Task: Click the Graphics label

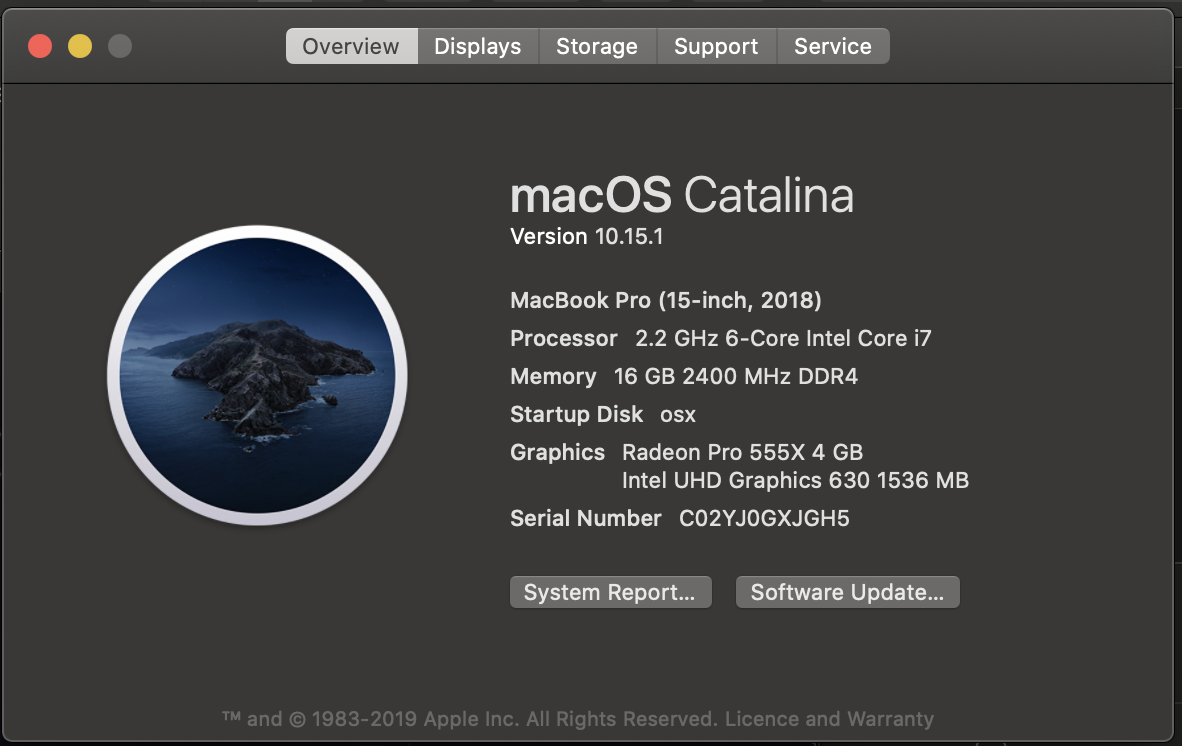Action: (x=558, y=452)
